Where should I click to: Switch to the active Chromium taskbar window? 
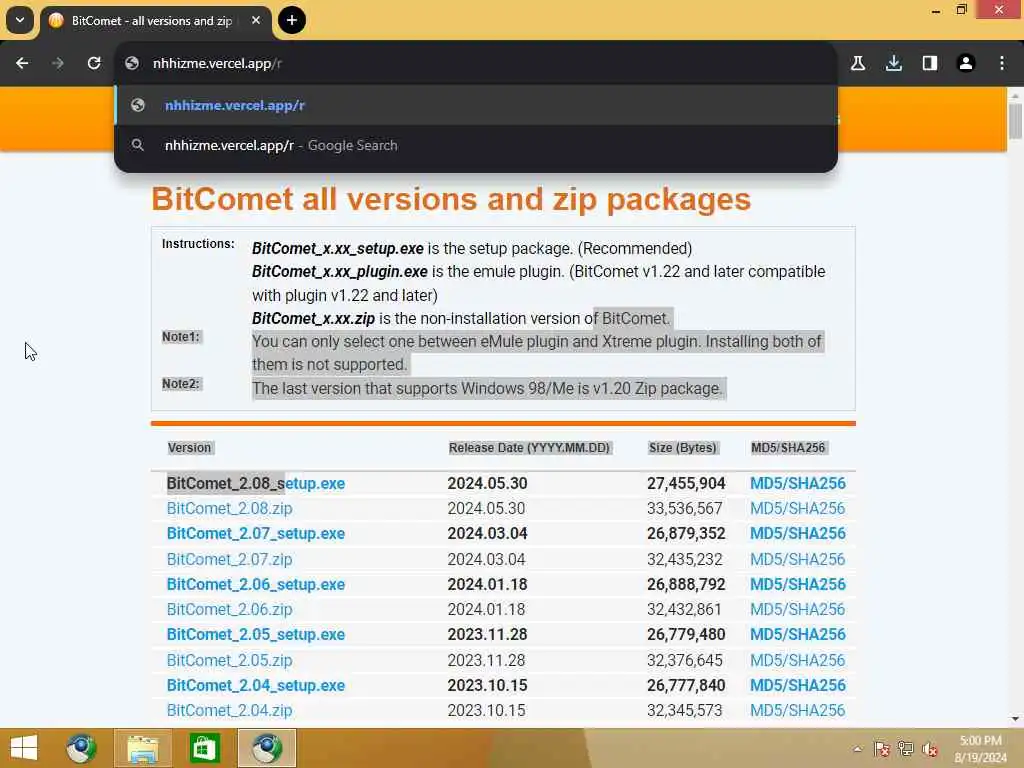pyautogui.click(x=266, y=748)
